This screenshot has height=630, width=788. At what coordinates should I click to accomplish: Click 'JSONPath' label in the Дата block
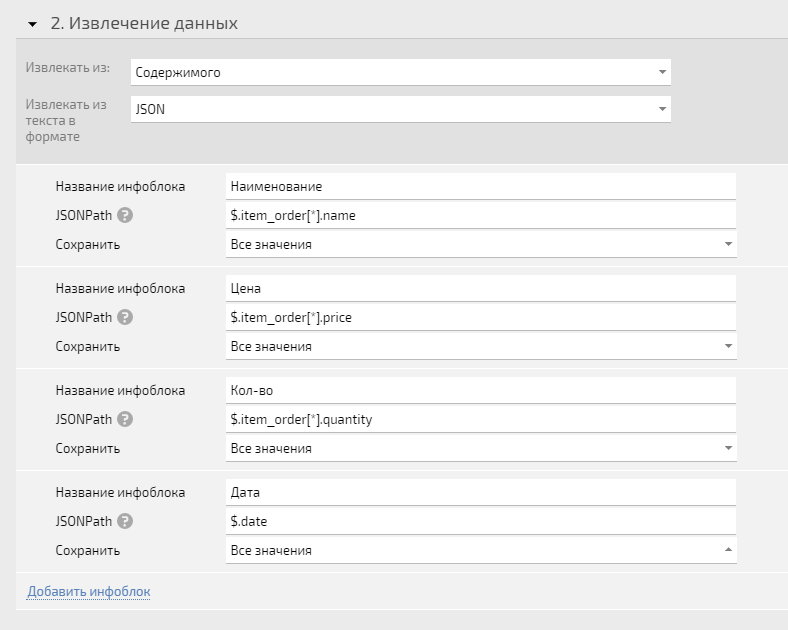(84, 521)
